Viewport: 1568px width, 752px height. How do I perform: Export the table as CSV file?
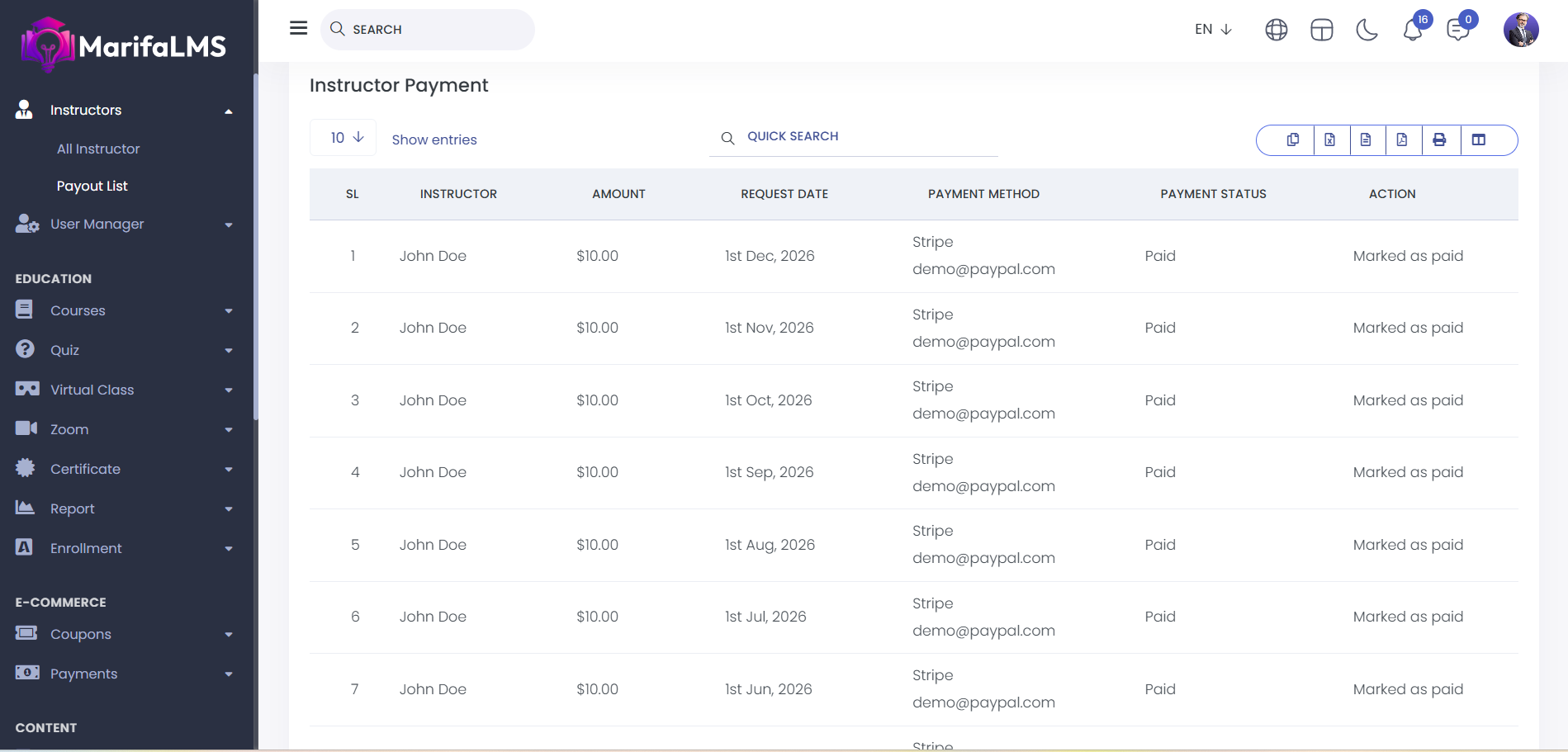click(1366, 140)
